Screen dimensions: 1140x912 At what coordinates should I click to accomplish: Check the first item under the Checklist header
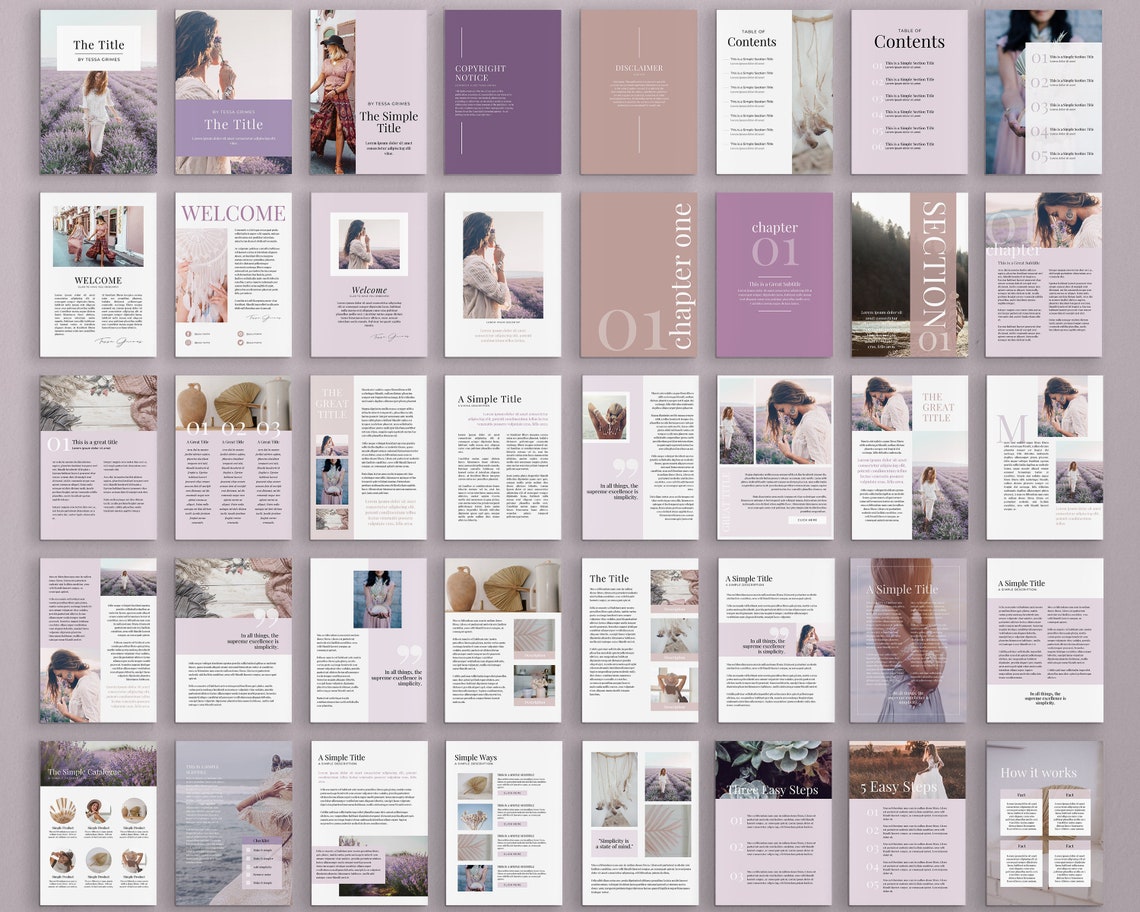(248, 849)
